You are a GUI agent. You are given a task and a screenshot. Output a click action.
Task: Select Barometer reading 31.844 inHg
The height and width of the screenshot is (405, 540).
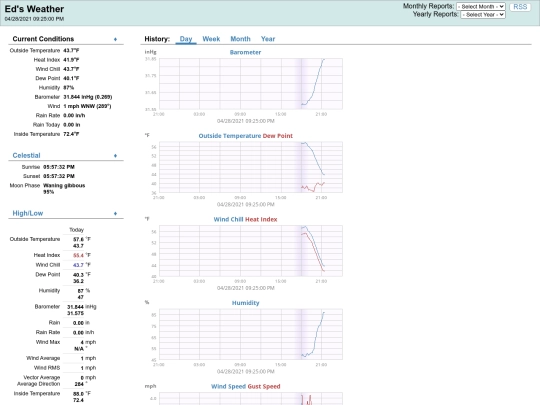click(87, 97)
